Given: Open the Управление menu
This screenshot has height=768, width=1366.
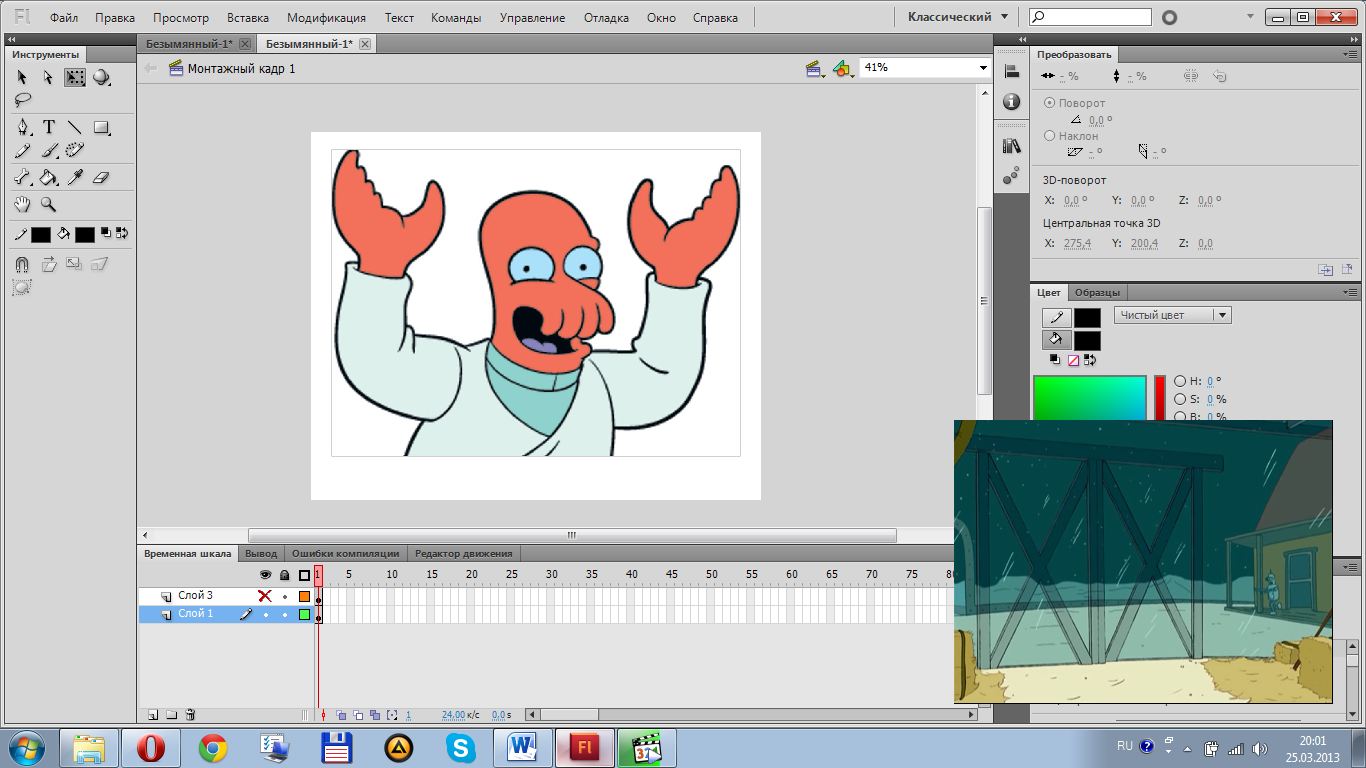Looking at the screenshot, I should tap(532, 18).
